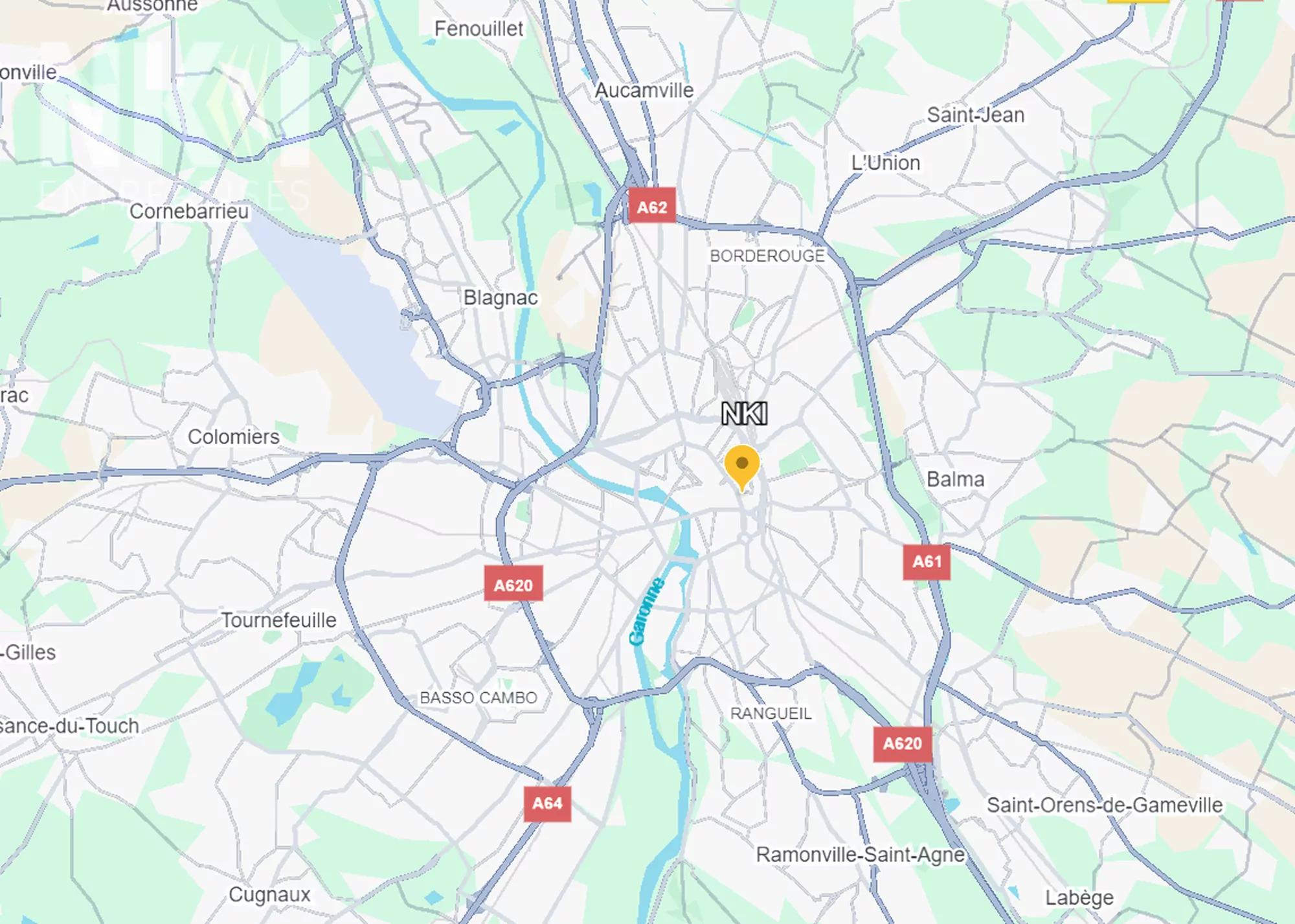Viewport: 1295px width, 924px height.
Task: Click the BASSO CAMBO district label
Action: coord(479,697)
